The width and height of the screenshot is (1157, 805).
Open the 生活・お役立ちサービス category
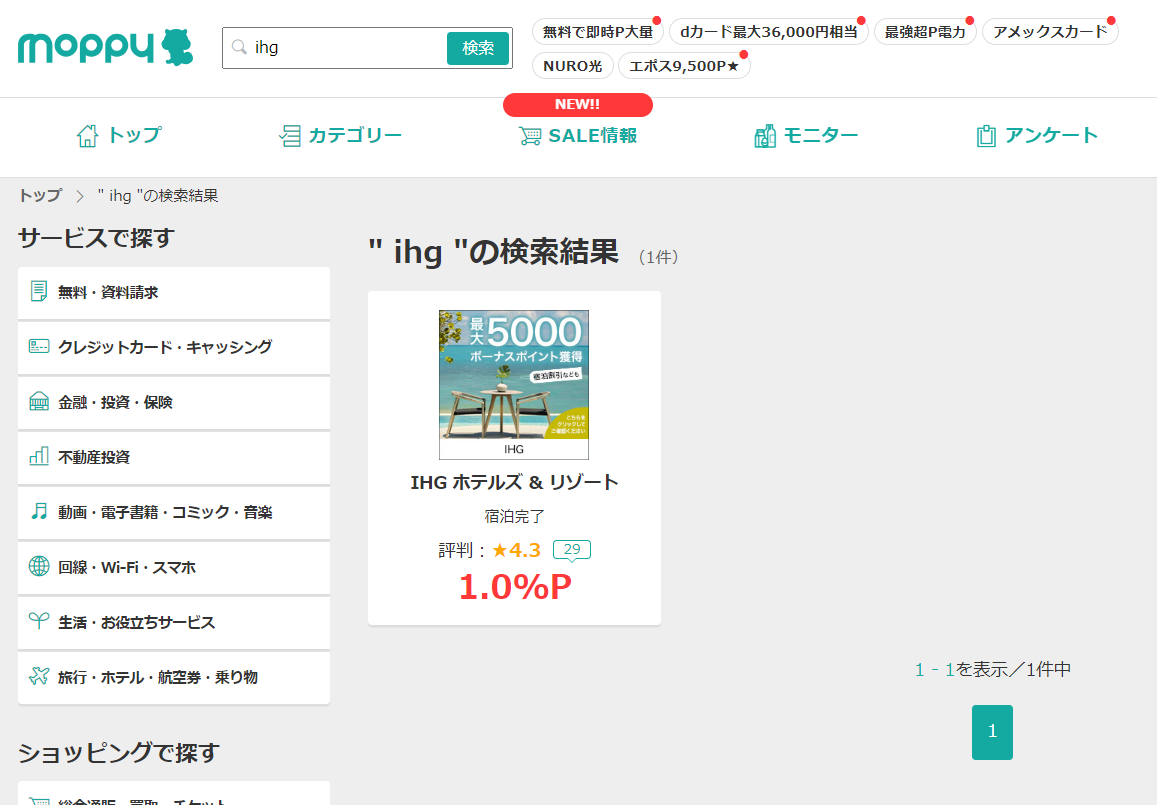coord(173,623)
